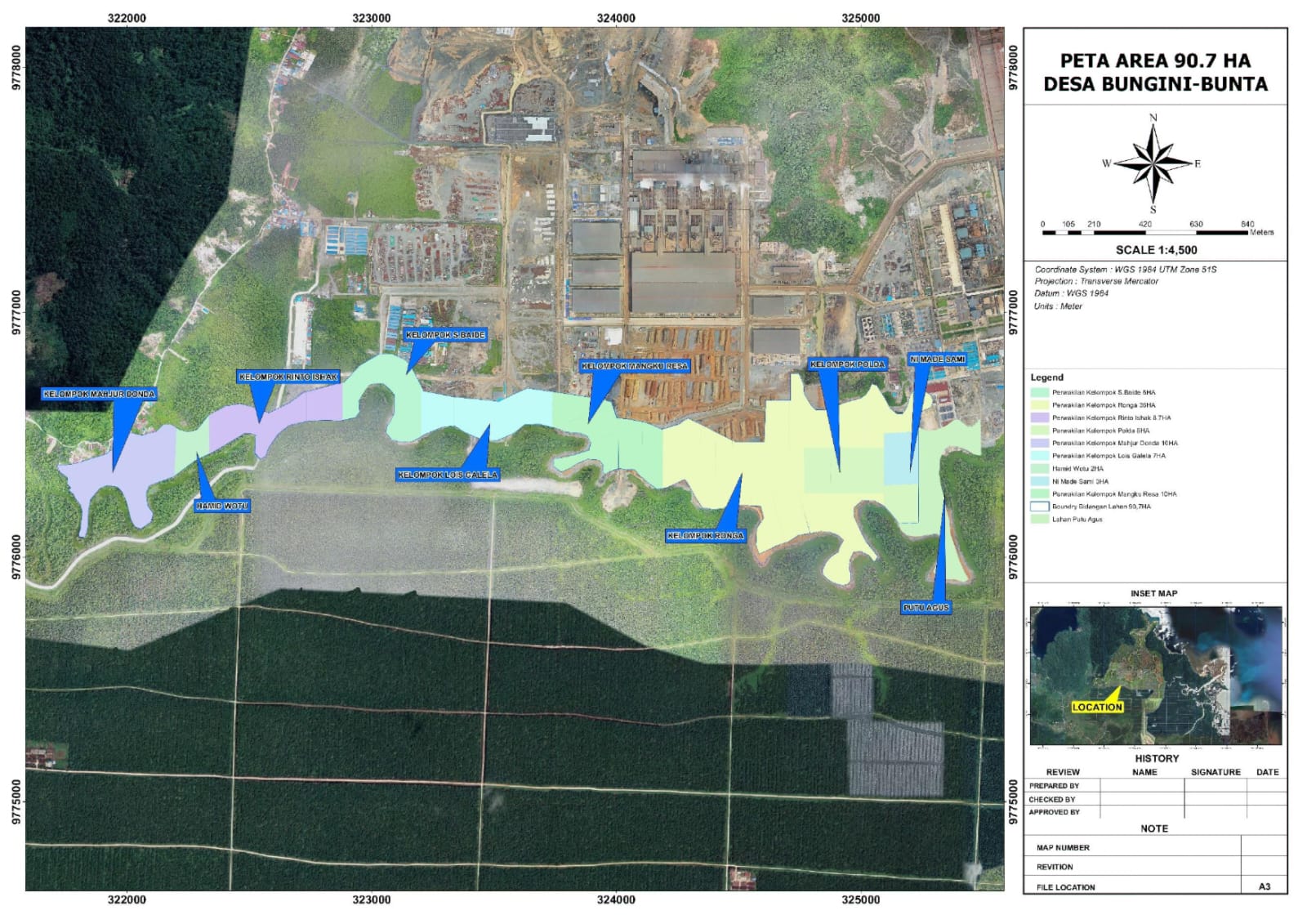Click the legend text 'Perwakilan Kelompok Ronga 35HA'
The image size is (1307, 924).
1104,405
